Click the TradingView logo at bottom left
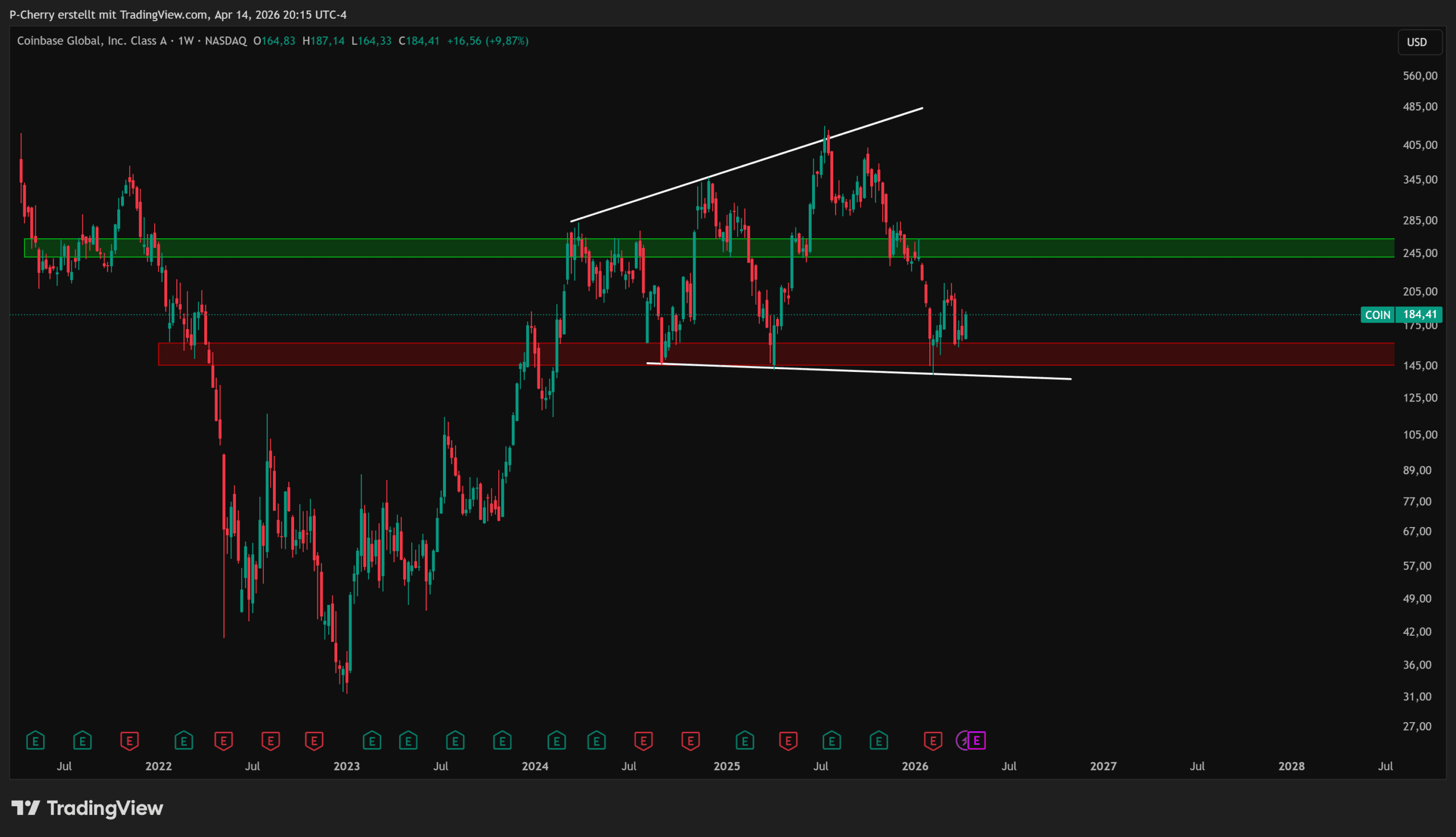This screenshot has height=837, width=1456. coord(88,808)
